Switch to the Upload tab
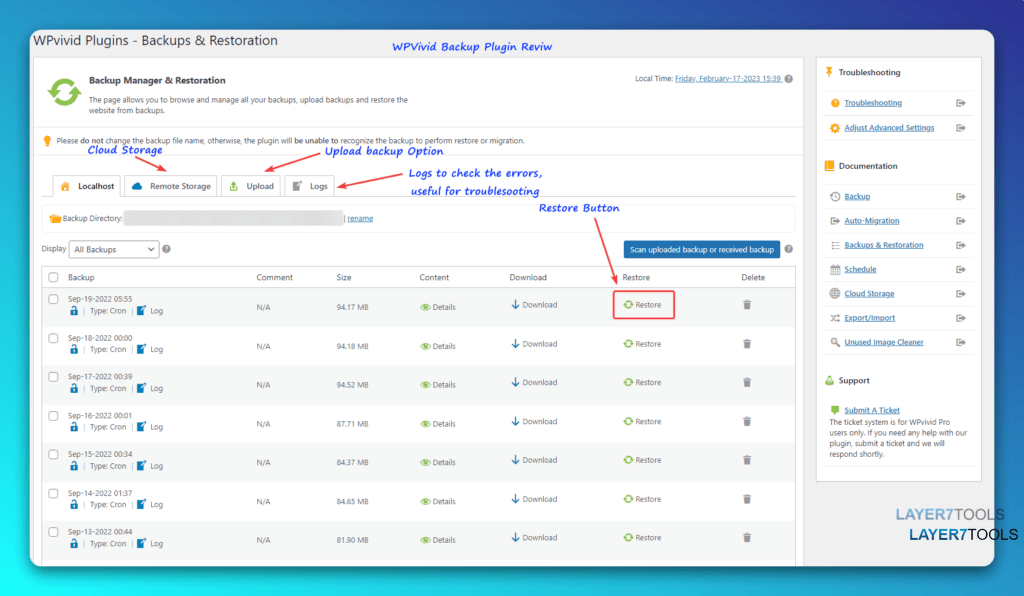Image resolution: width=1024 pixels, height=596 pixels. point(251,186)
